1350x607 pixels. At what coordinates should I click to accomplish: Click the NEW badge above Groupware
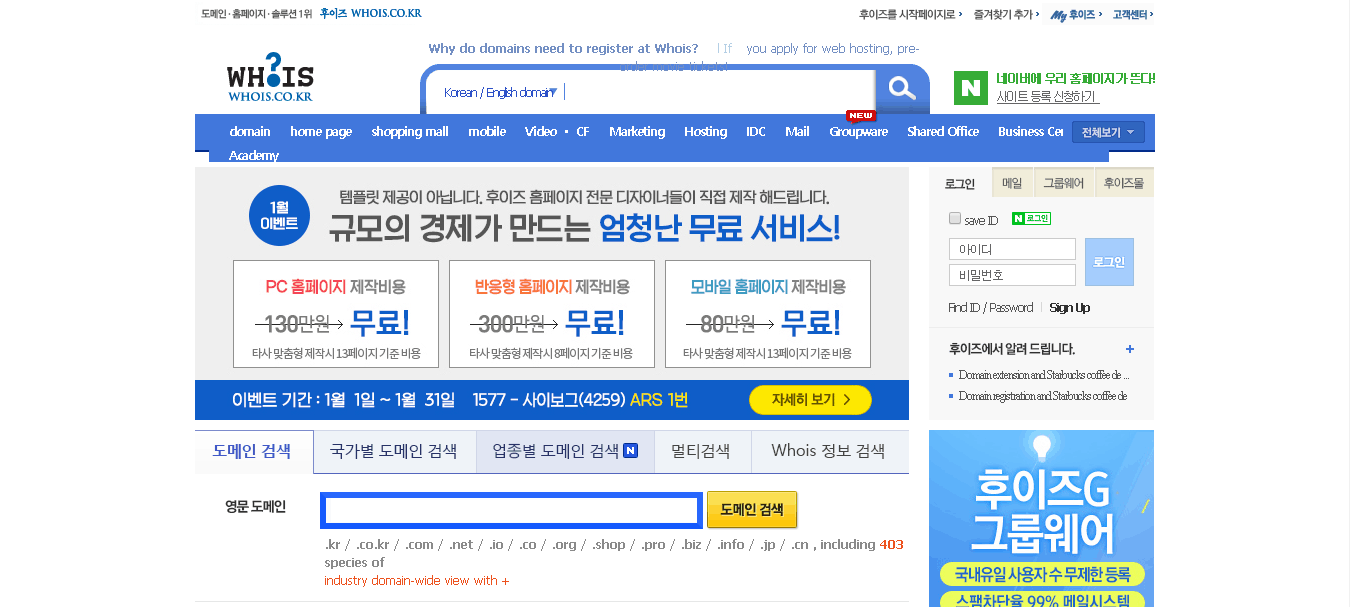(860, 116)
